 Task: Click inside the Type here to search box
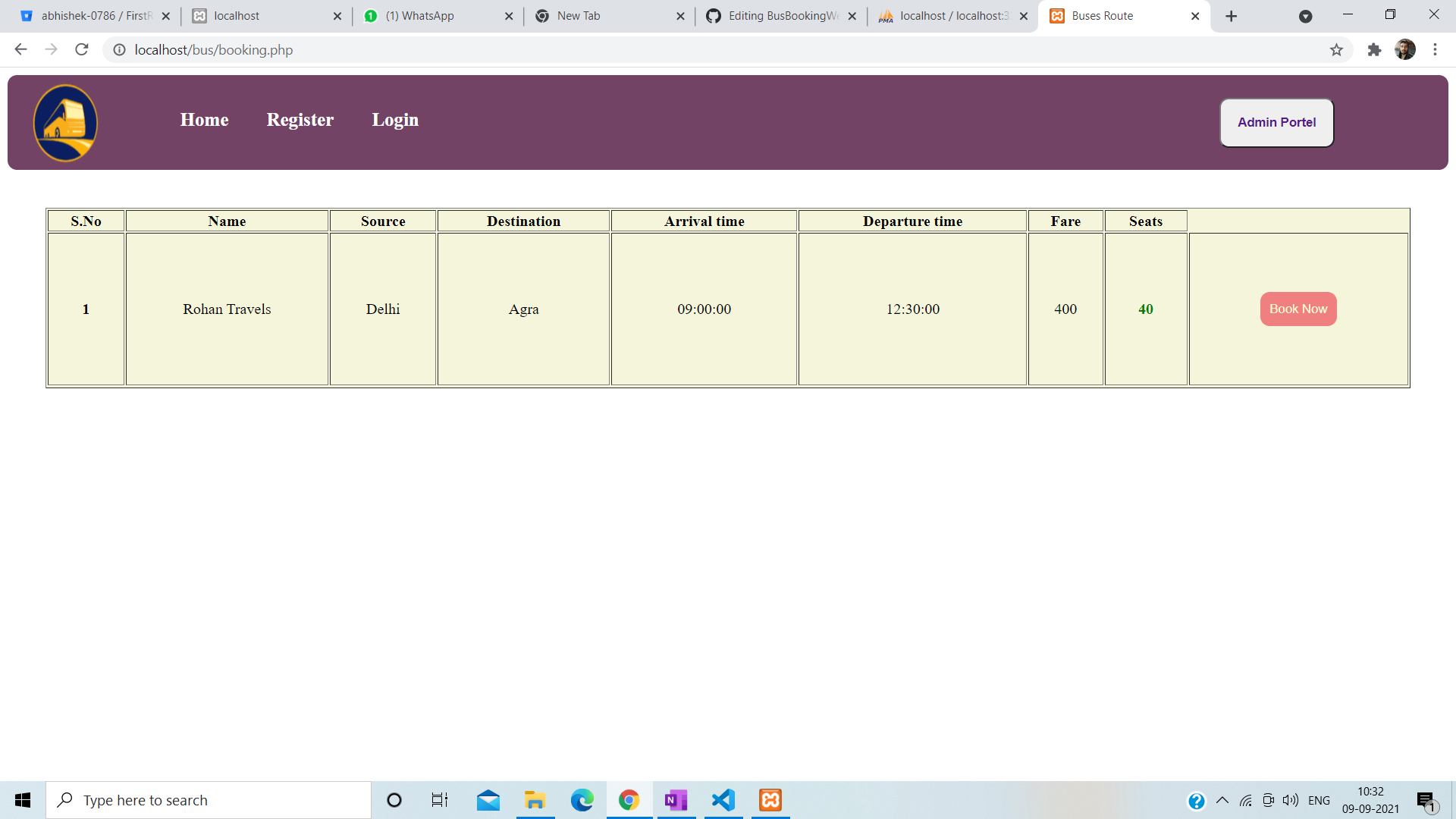pos(209,799)
